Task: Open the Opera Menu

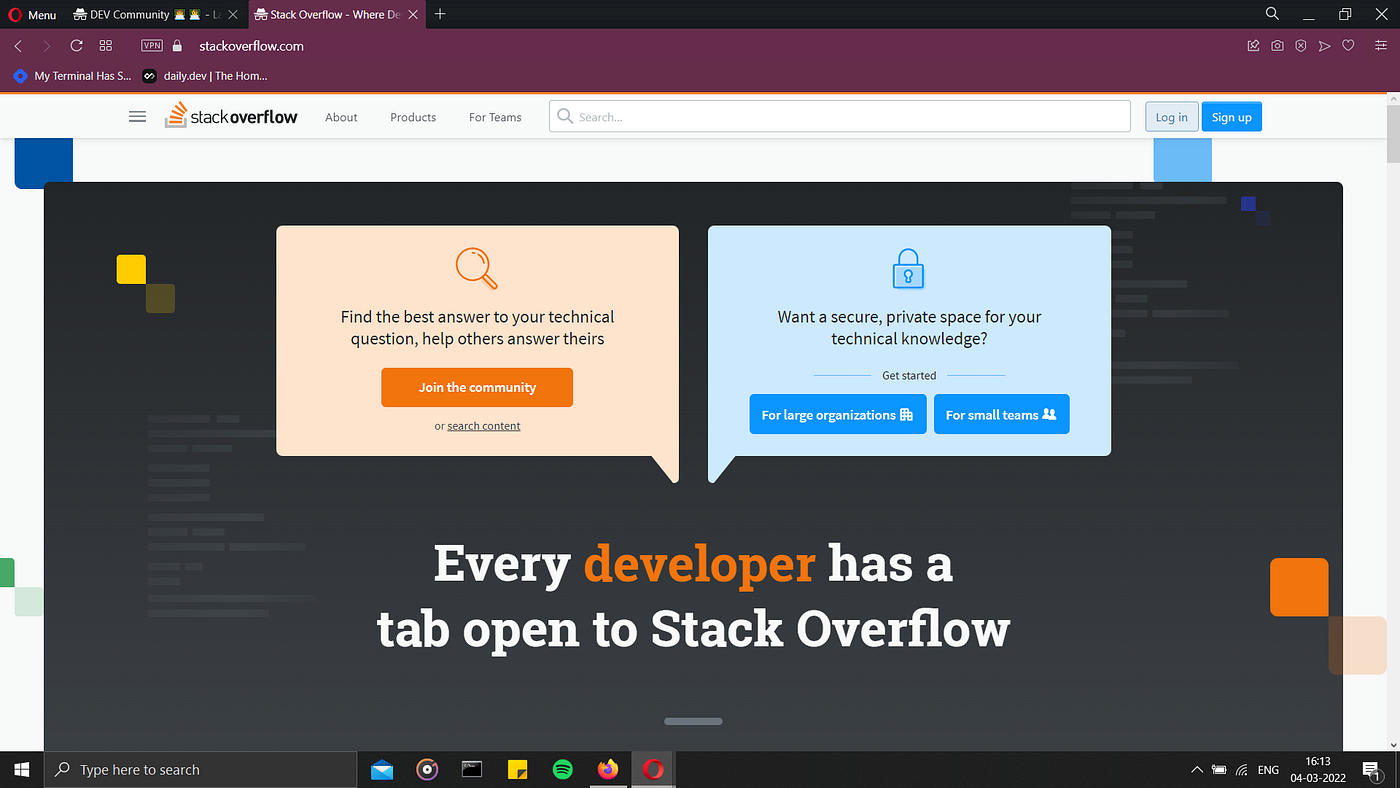Action: tap(32, 15)
